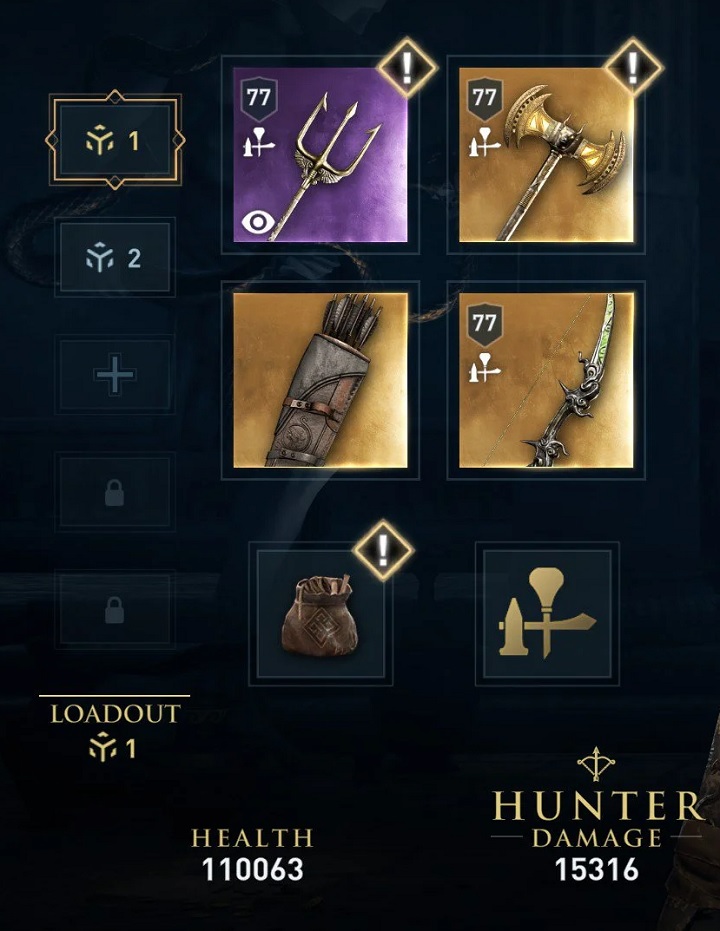Add a new loadout with plus slot
Viewport: 720px width, 931px height.
(x=115, y=375)
